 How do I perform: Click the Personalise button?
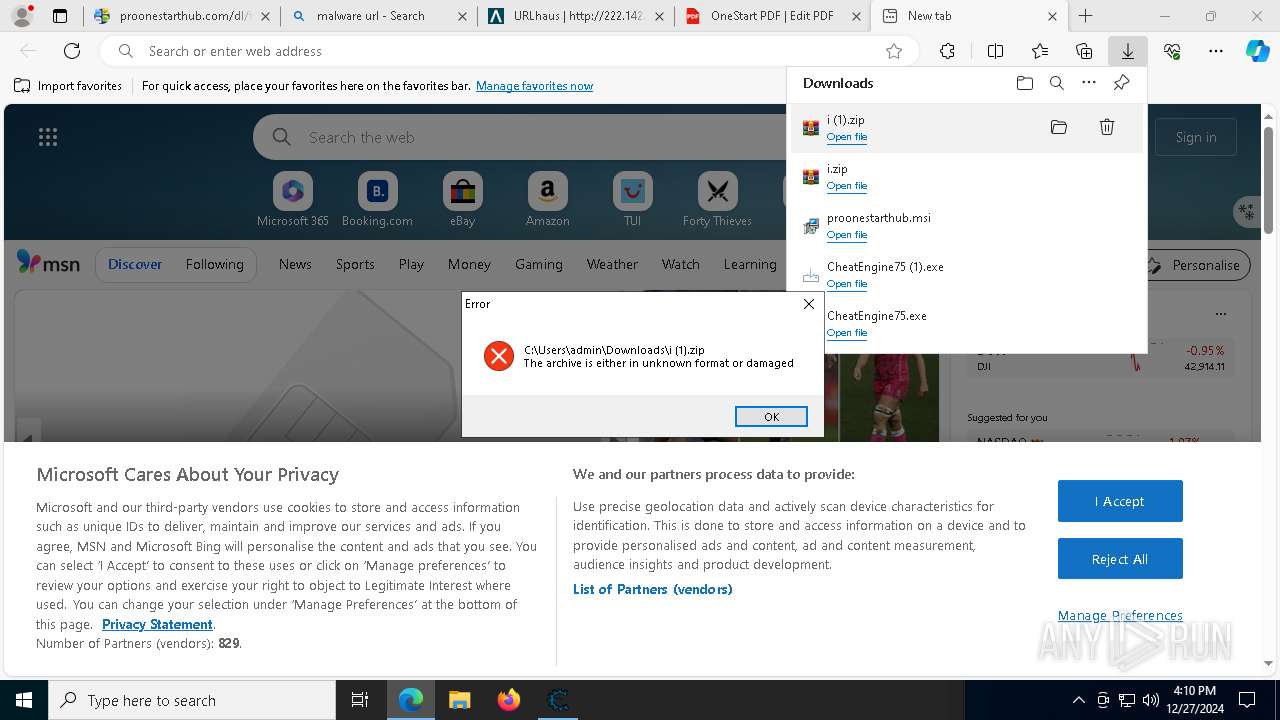point(1195,265)
